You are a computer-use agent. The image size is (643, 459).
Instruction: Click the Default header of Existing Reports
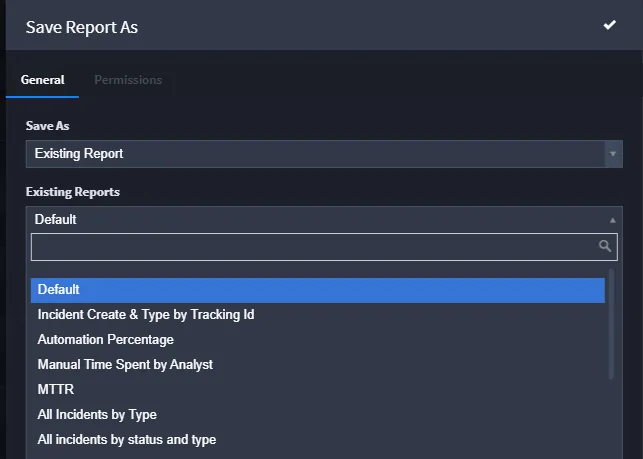pyautogui.click(x=55, y=219)
